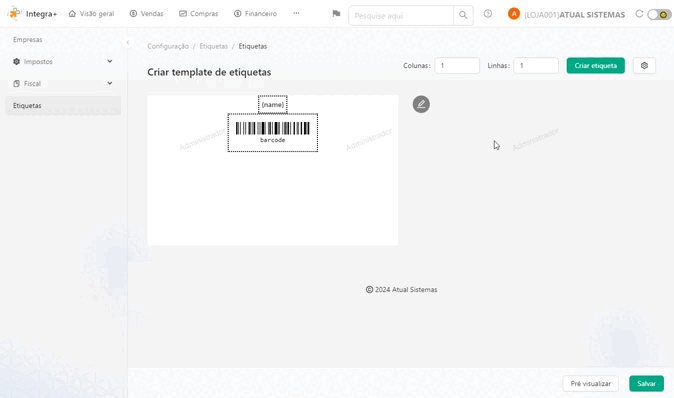Click the orange user avatar
Image resolution: width=674 pixels, height=398 pixels.
tap(514, 14)
